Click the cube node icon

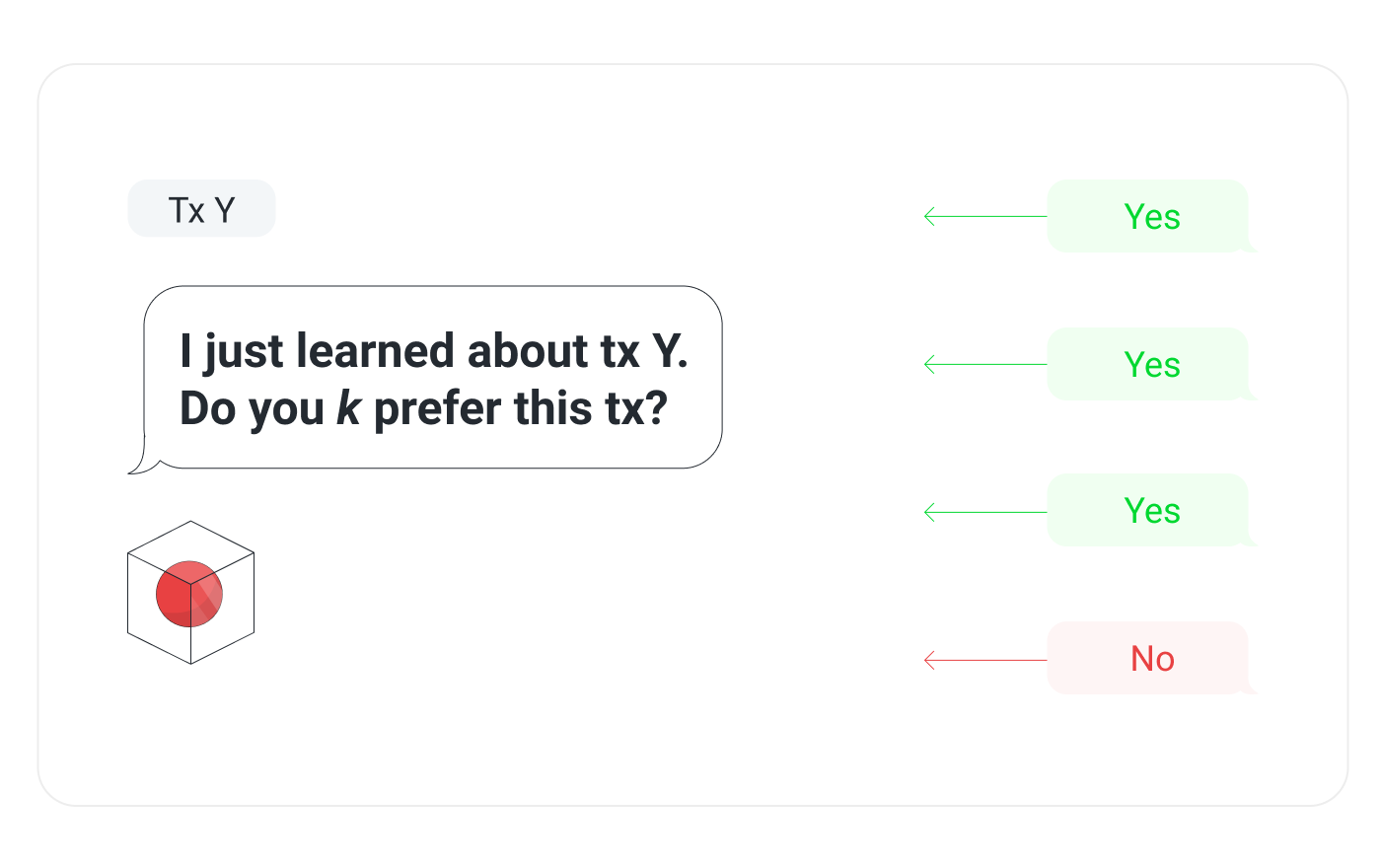click(191, 592)
